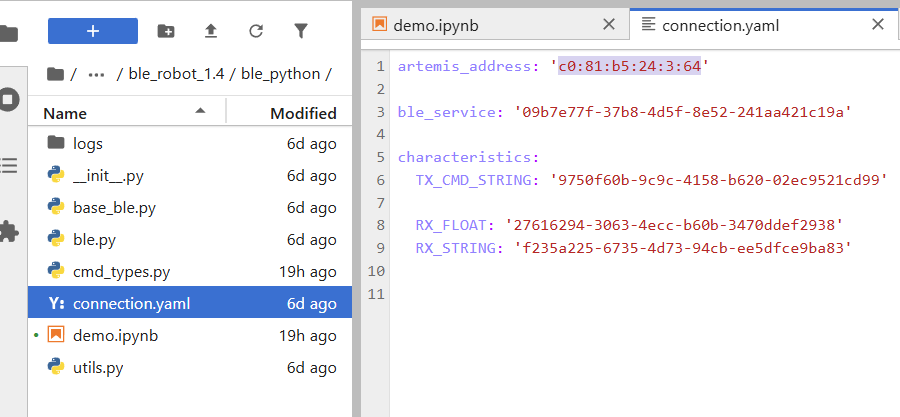
Task: Open the table of contents sidebar icon
Action: click(8, 166)
